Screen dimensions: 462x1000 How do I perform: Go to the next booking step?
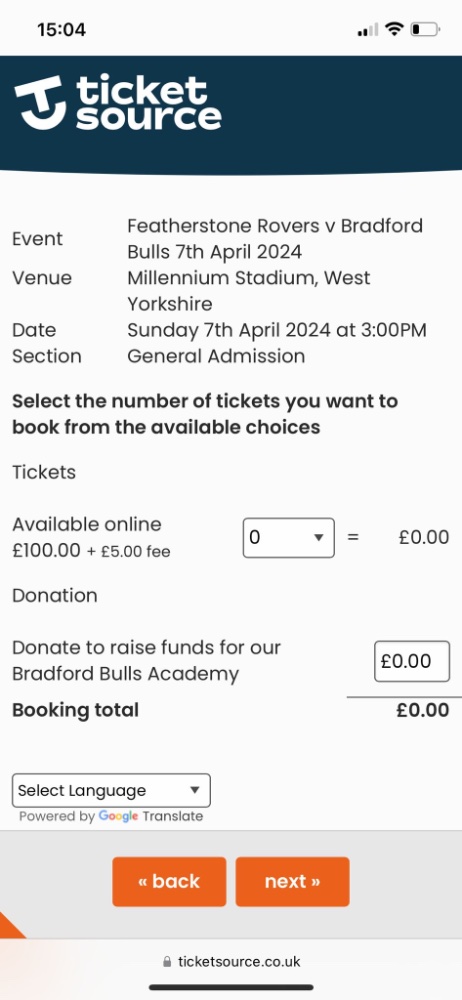point(292,881)
